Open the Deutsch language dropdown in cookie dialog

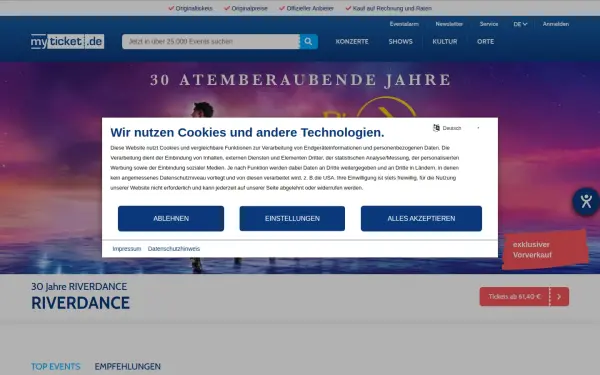coord(456,128)
